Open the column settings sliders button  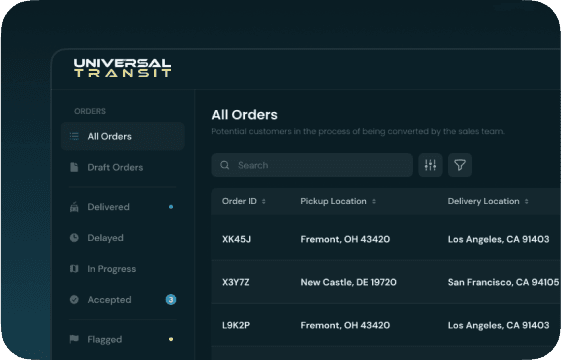click(x=430, y=165)
